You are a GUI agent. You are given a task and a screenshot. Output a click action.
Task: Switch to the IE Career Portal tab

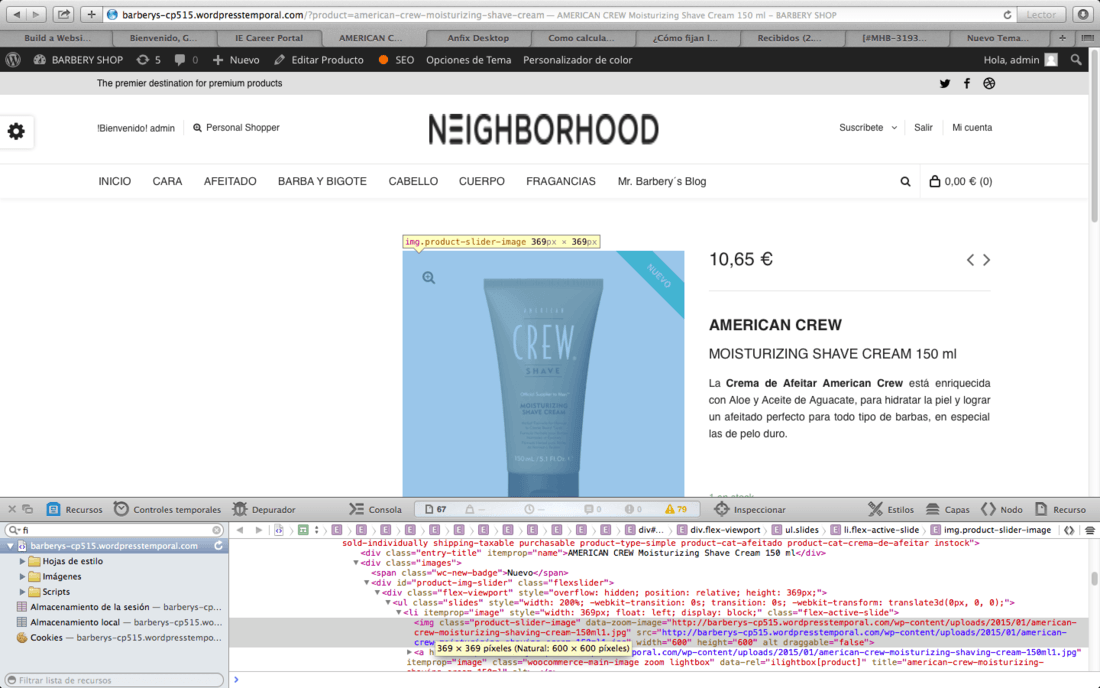[x=269, y=38]
